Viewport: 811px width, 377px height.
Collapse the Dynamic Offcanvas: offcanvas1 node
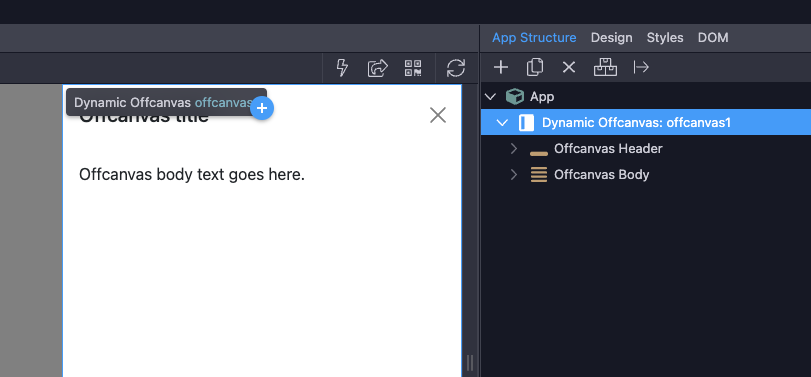[502, 123]
